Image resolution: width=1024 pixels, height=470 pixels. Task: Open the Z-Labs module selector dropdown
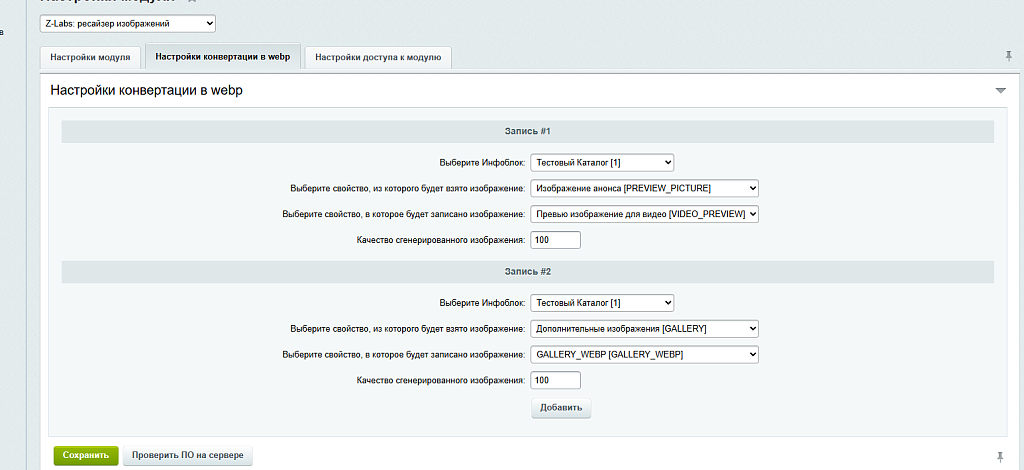coord(127,22)
